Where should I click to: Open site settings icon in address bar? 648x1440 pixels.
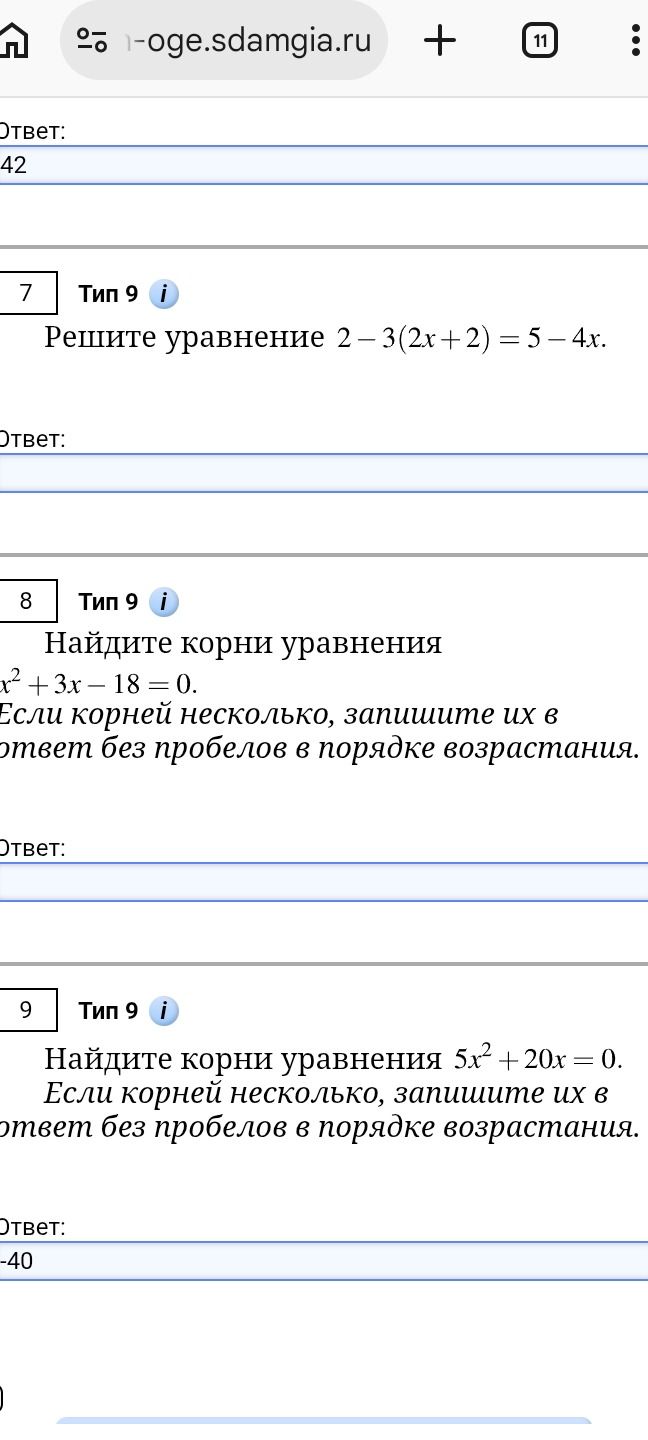tap(92, 40)
